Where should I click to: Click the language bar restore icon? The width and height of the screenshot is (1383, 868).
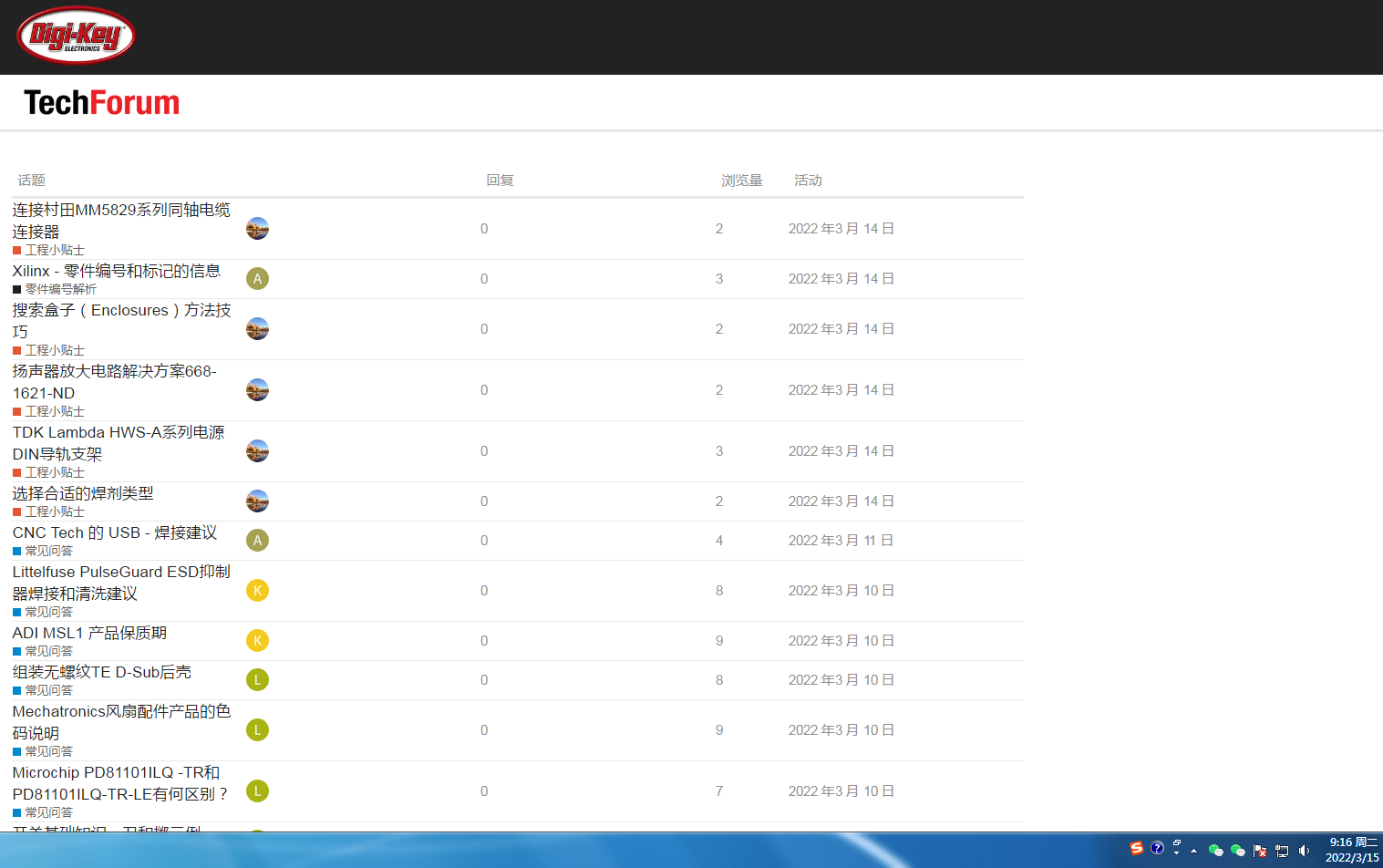pyautogui.click(x=1177, y=843)
